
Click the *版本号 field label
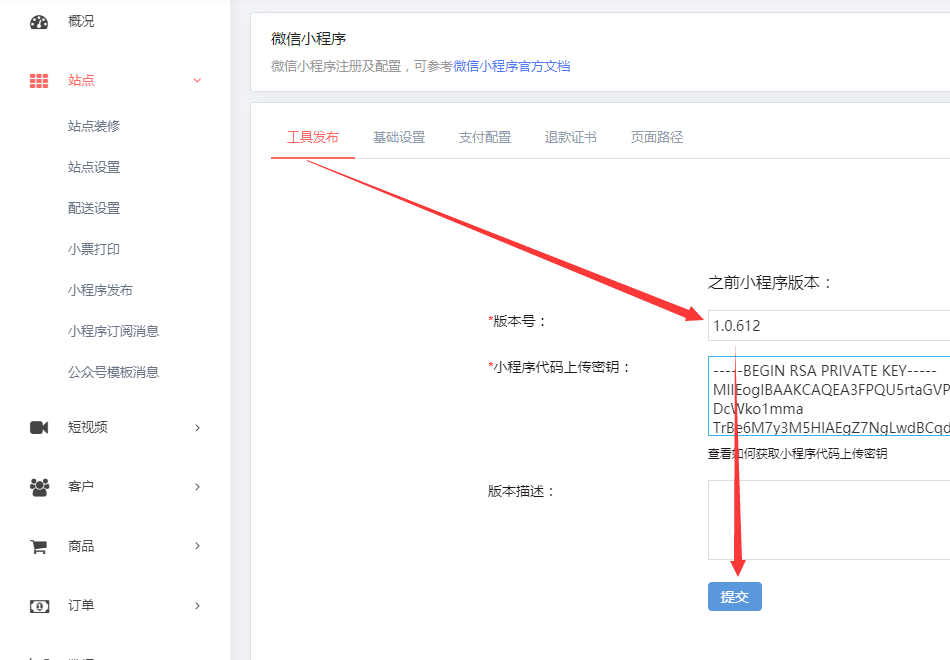[x=517, y=321]
